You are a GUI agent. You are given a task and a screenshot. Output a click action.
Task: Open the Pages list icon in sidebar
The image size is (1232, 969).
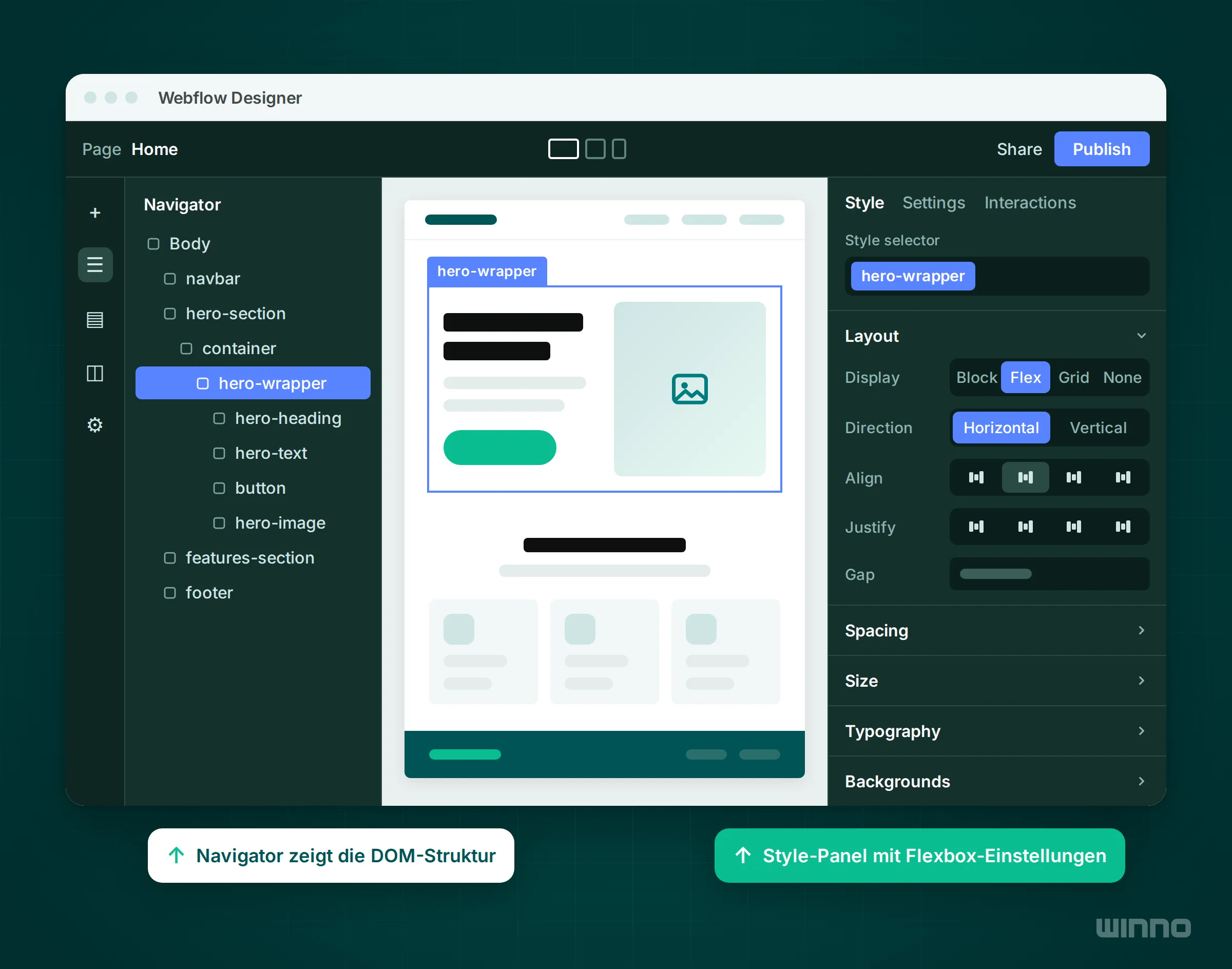pos(95,319)
